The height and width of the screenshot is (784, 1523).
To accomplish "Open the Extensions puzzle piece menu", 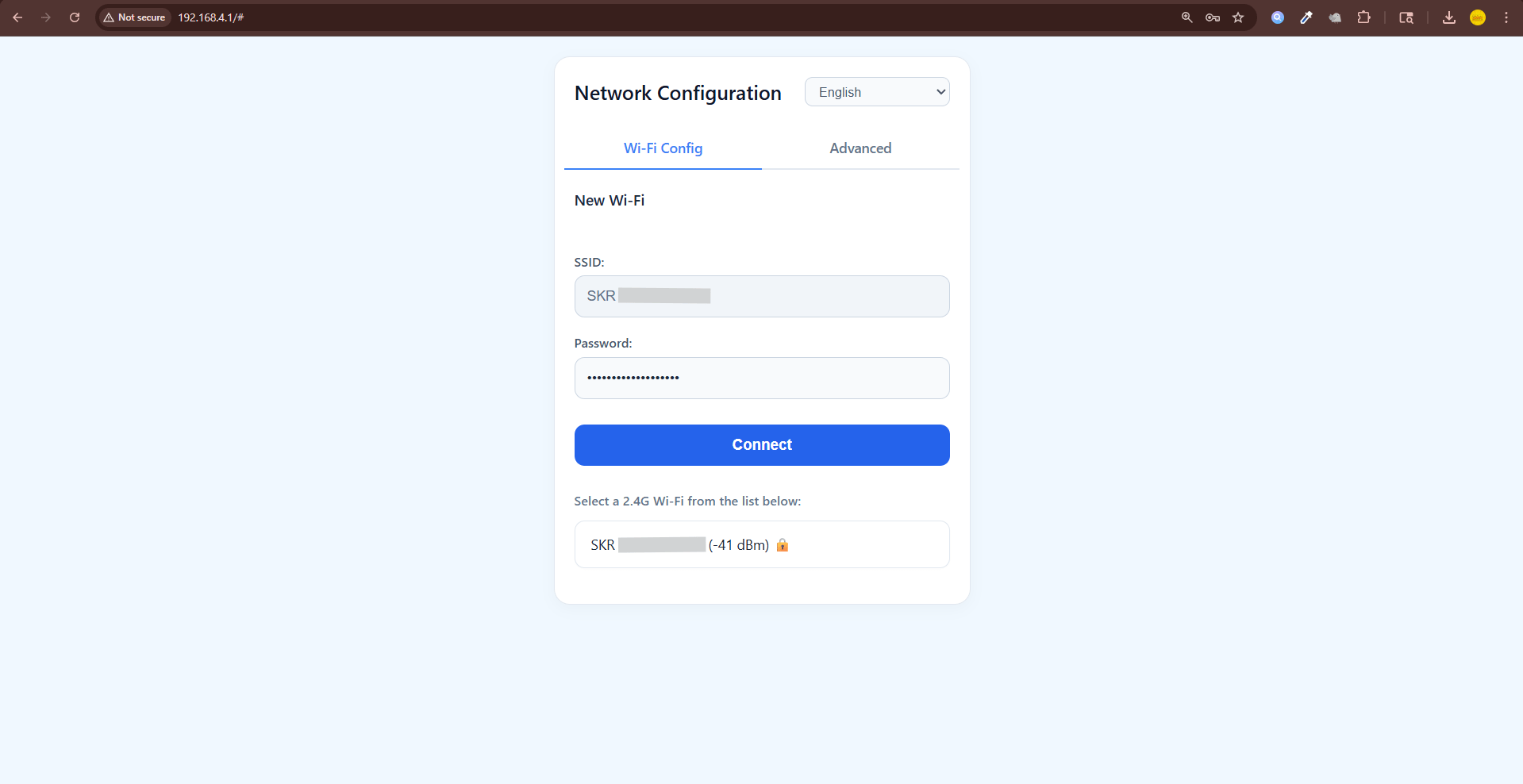I will [x=1363, y=17].
